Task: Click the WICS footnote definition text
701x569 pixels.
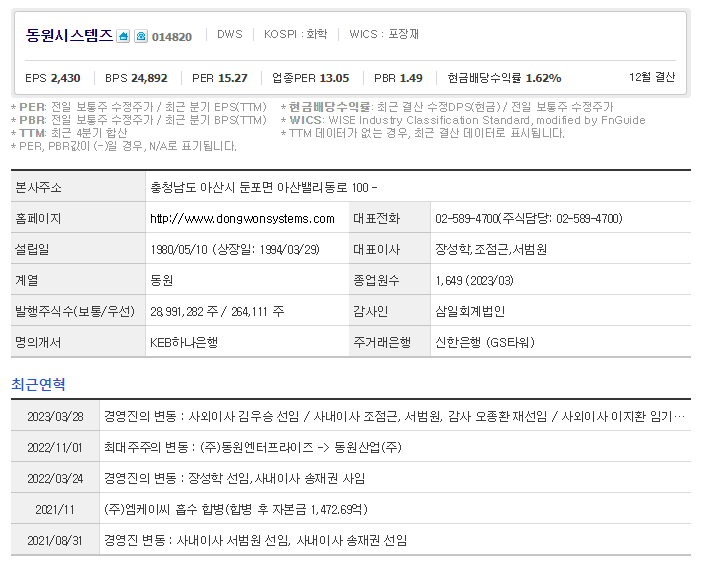Action: [x=463, y=120]
